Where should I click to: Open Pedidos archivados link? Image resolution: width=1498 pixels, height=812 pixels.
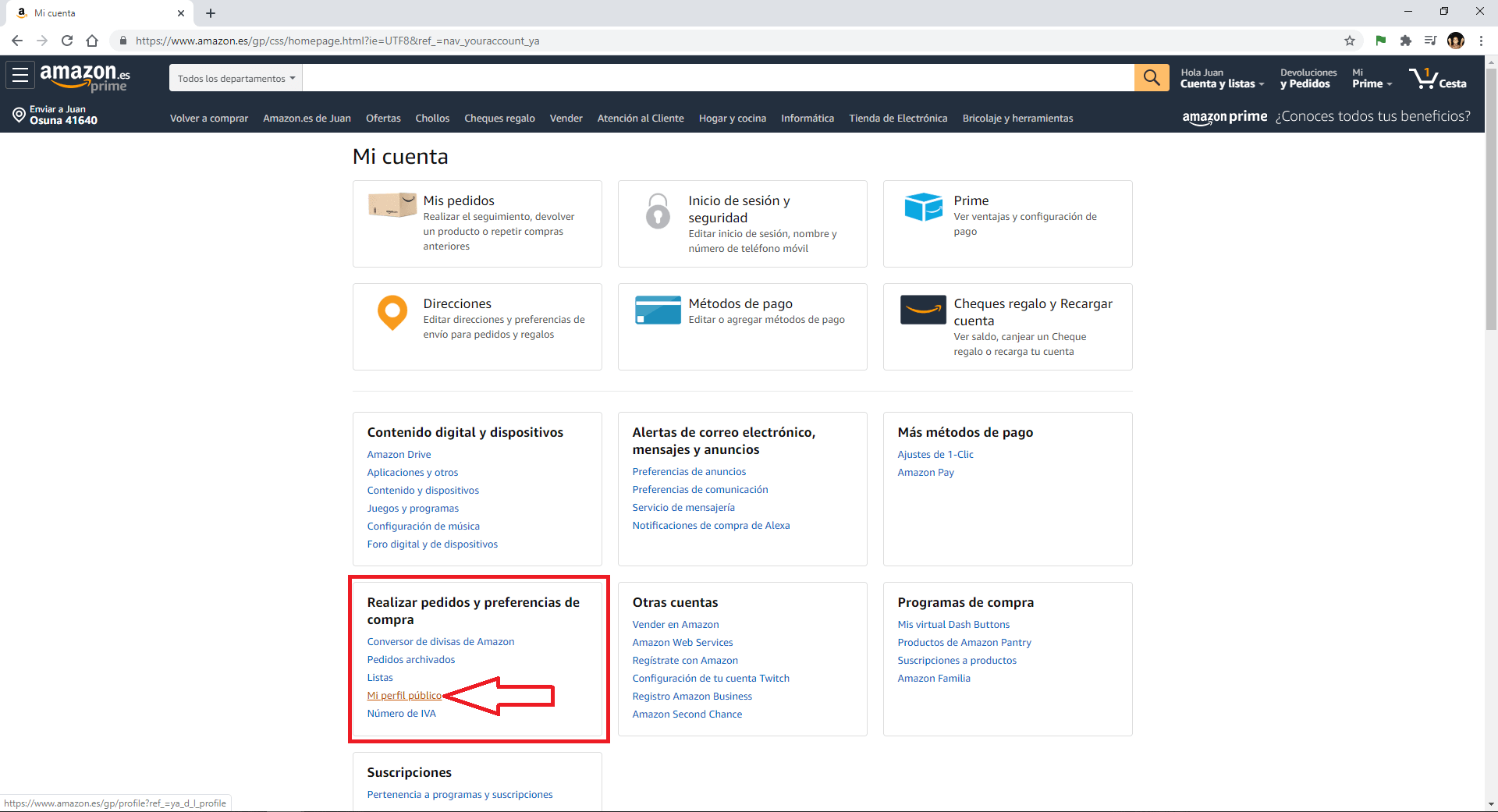[x=410, y=660]
